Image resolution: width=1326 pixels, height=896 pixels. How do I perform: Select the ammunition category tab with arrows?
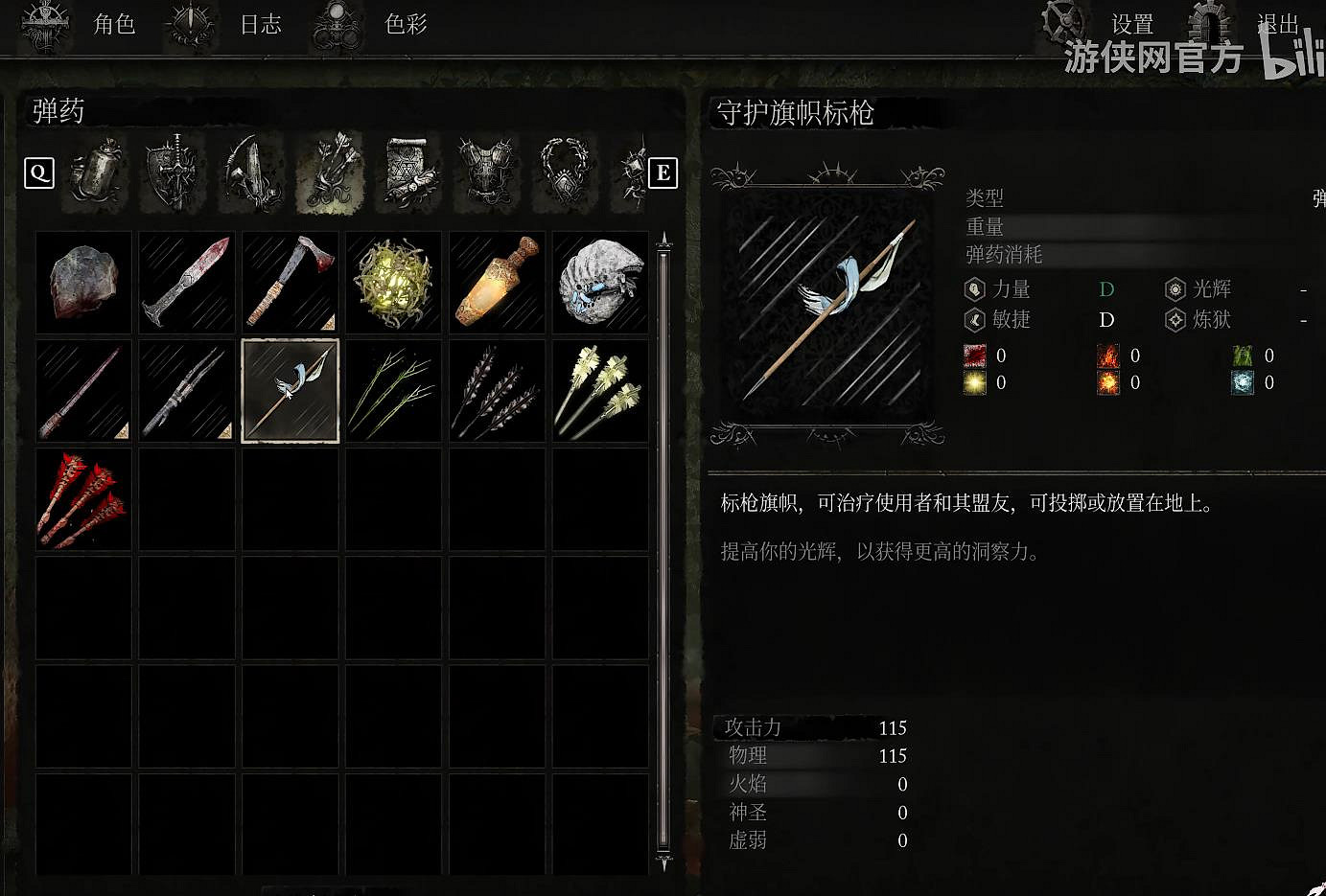331,173
